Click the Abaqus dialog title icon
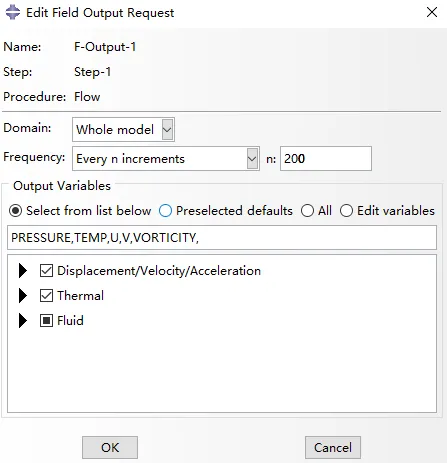 coord(13,13)
